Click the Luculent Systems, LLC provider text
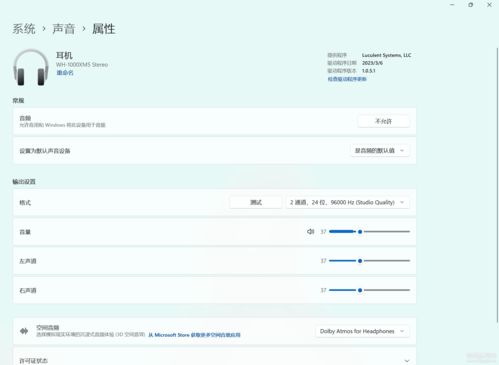 pyautogui.click(x=387, y=55)
